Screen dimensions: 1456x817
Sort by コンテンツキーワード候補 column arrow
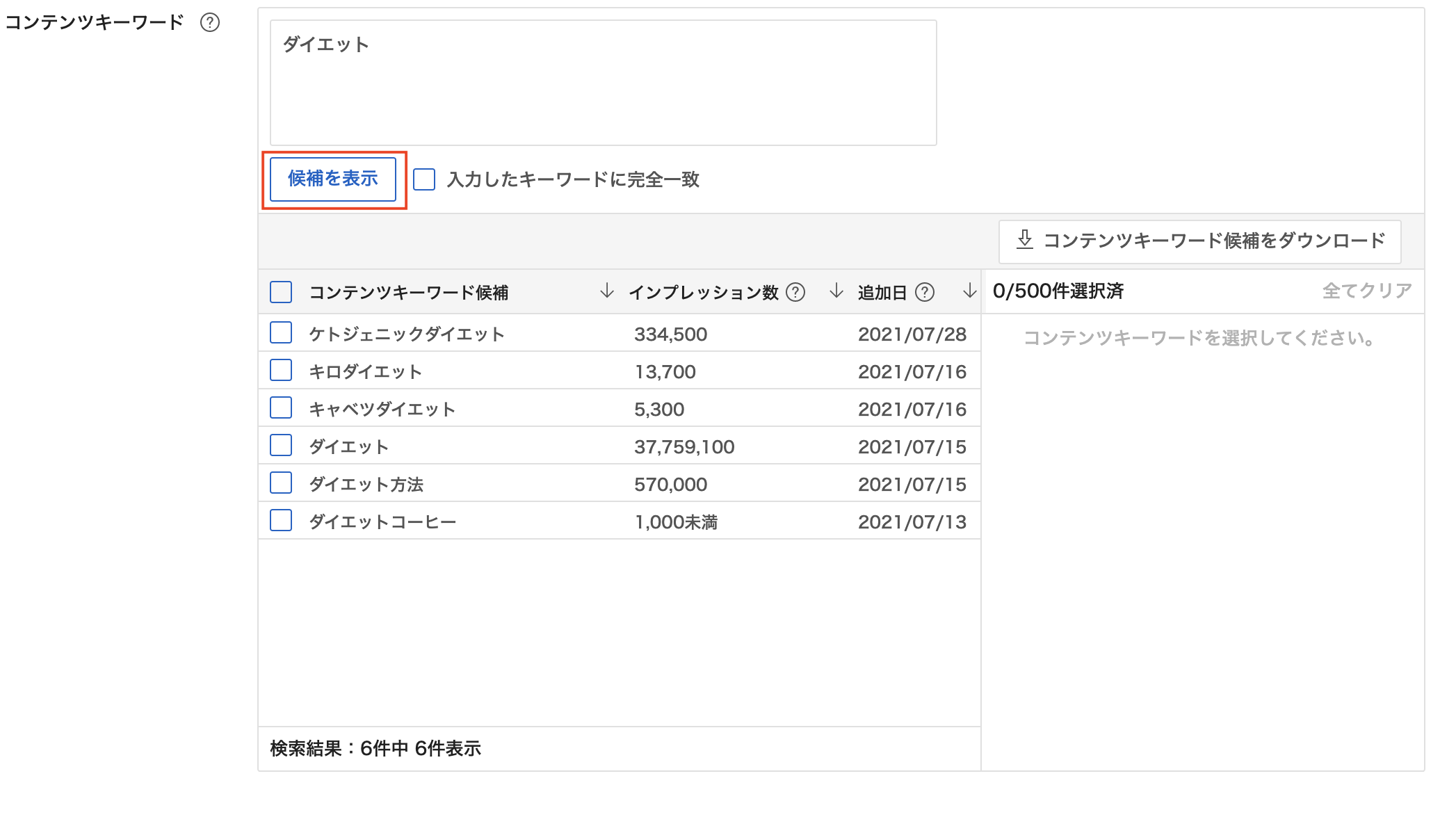coord(606,291)
